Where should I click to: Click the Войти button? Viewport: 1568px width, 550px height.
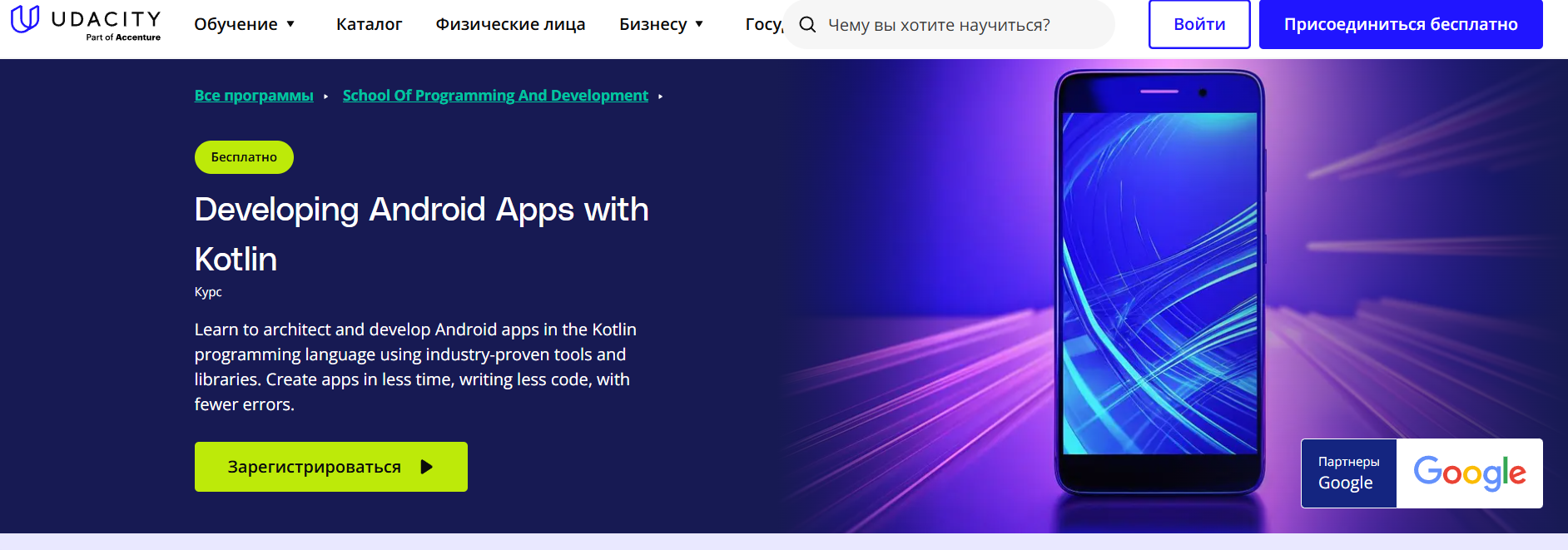coord(1199,24)
